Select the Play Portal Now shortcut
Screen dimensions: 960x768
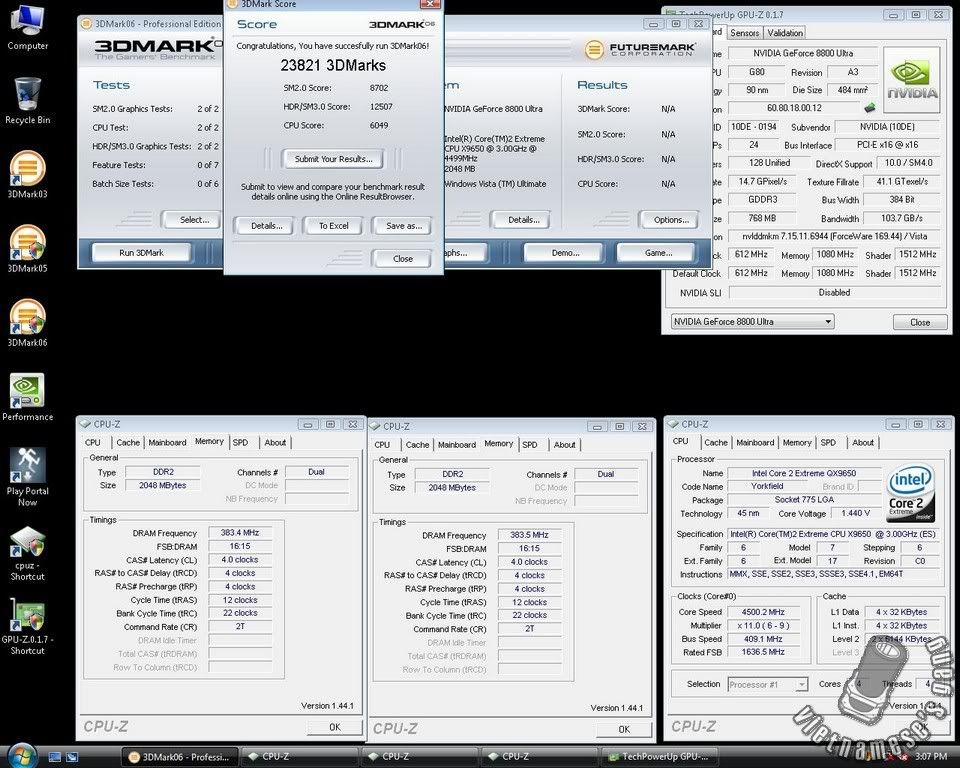[x=28, y=477]
